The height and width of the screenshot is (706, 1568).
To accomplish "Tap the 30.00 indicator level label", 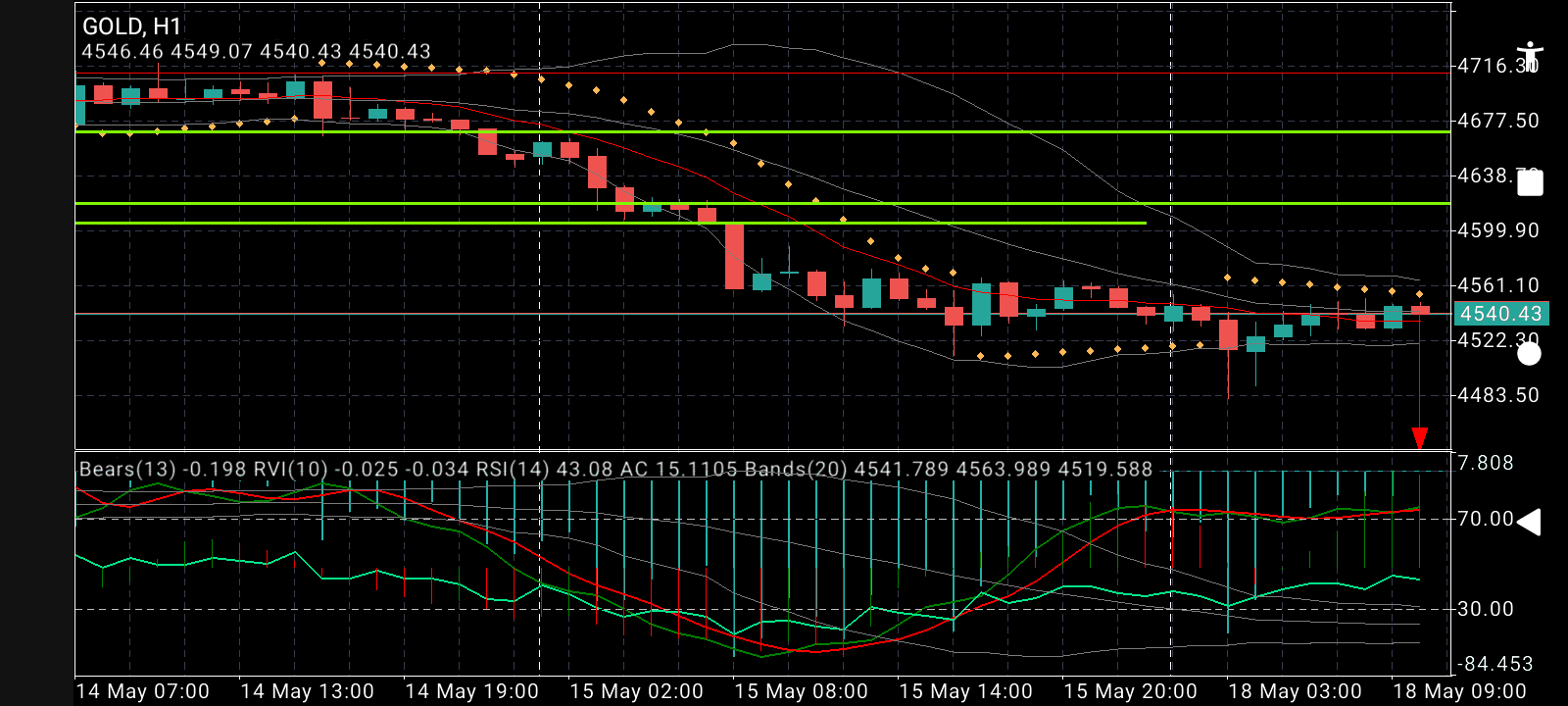I will (x=1485, y=609).
